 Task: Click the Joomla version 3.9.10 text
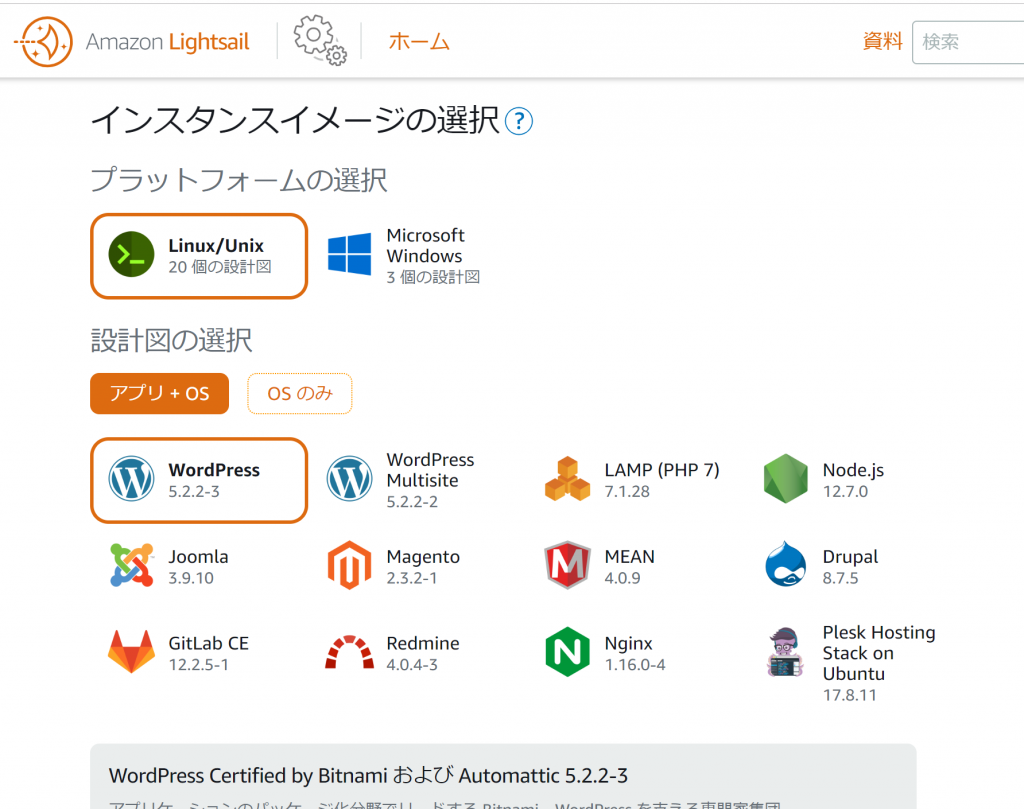191,579
